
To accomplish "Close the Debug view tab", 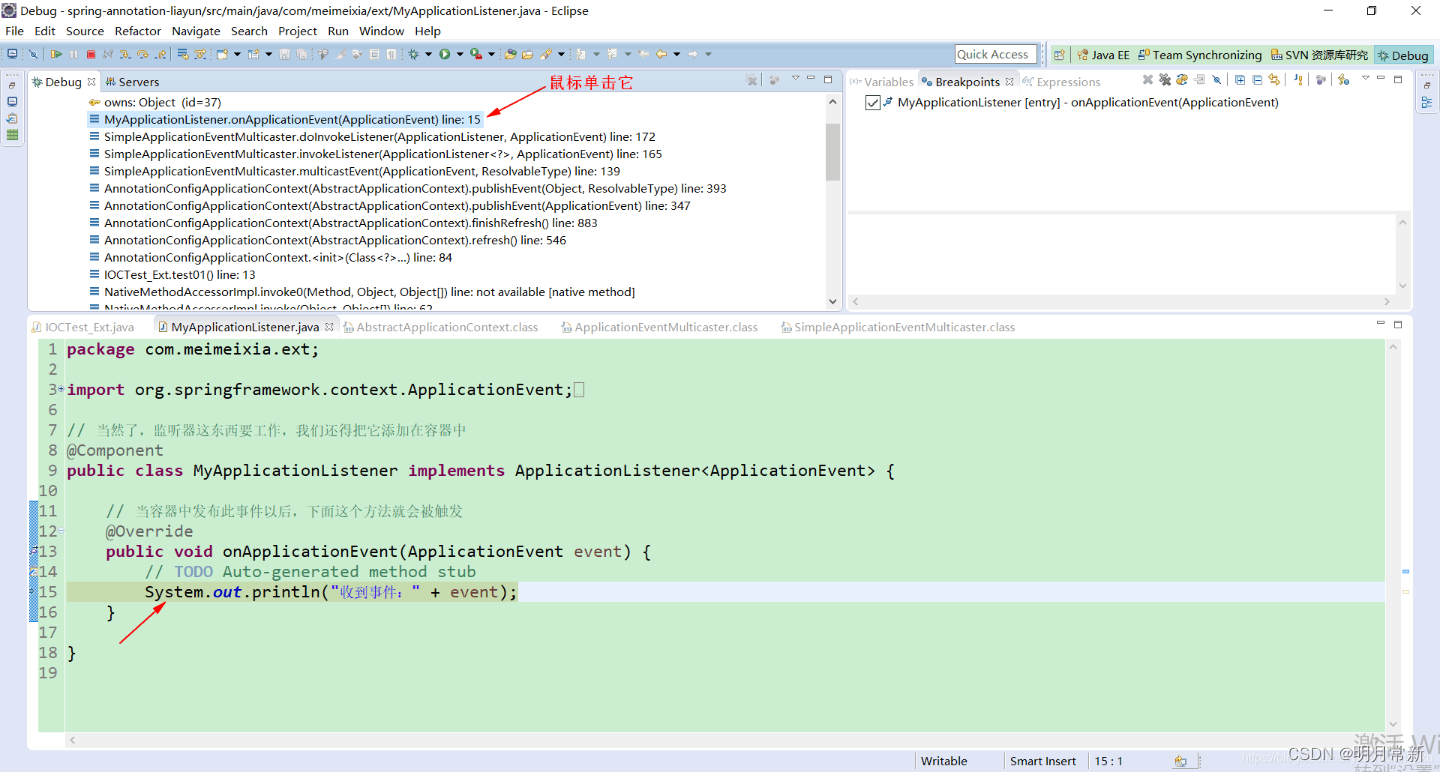I will (91, 82).
